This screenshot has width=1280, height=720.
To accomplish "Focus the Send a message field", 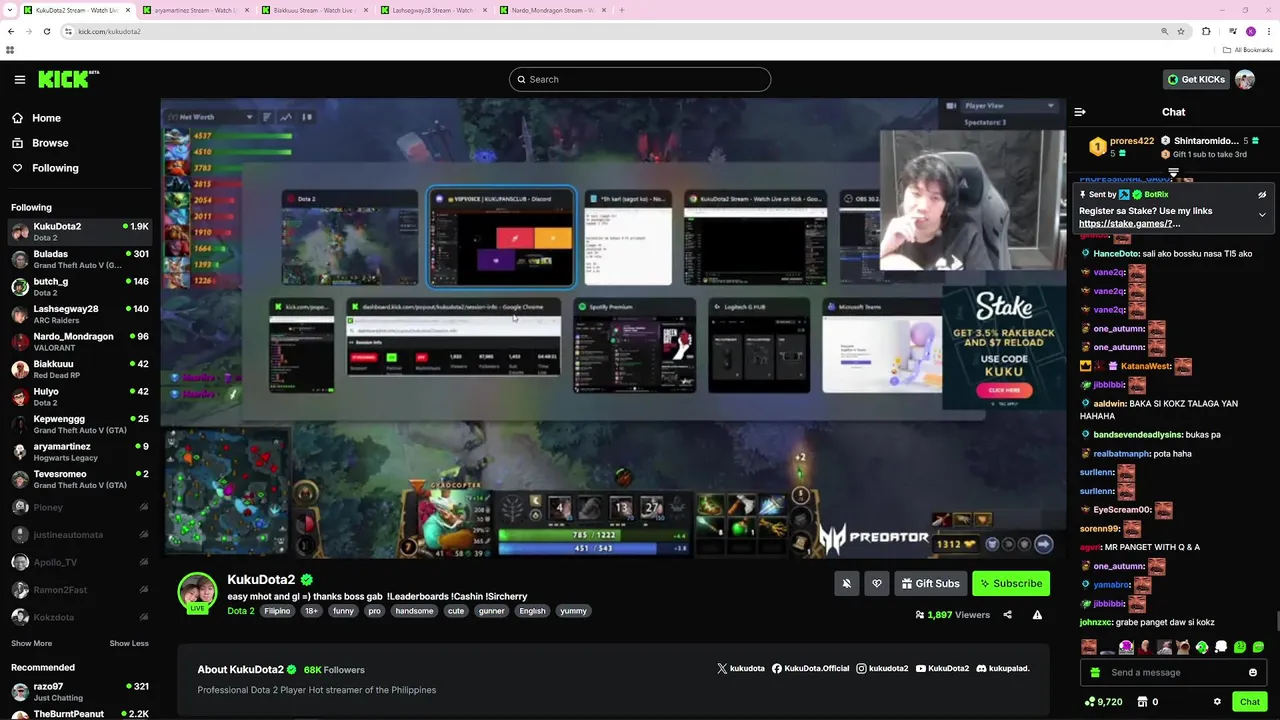I will click(1172, 673).
